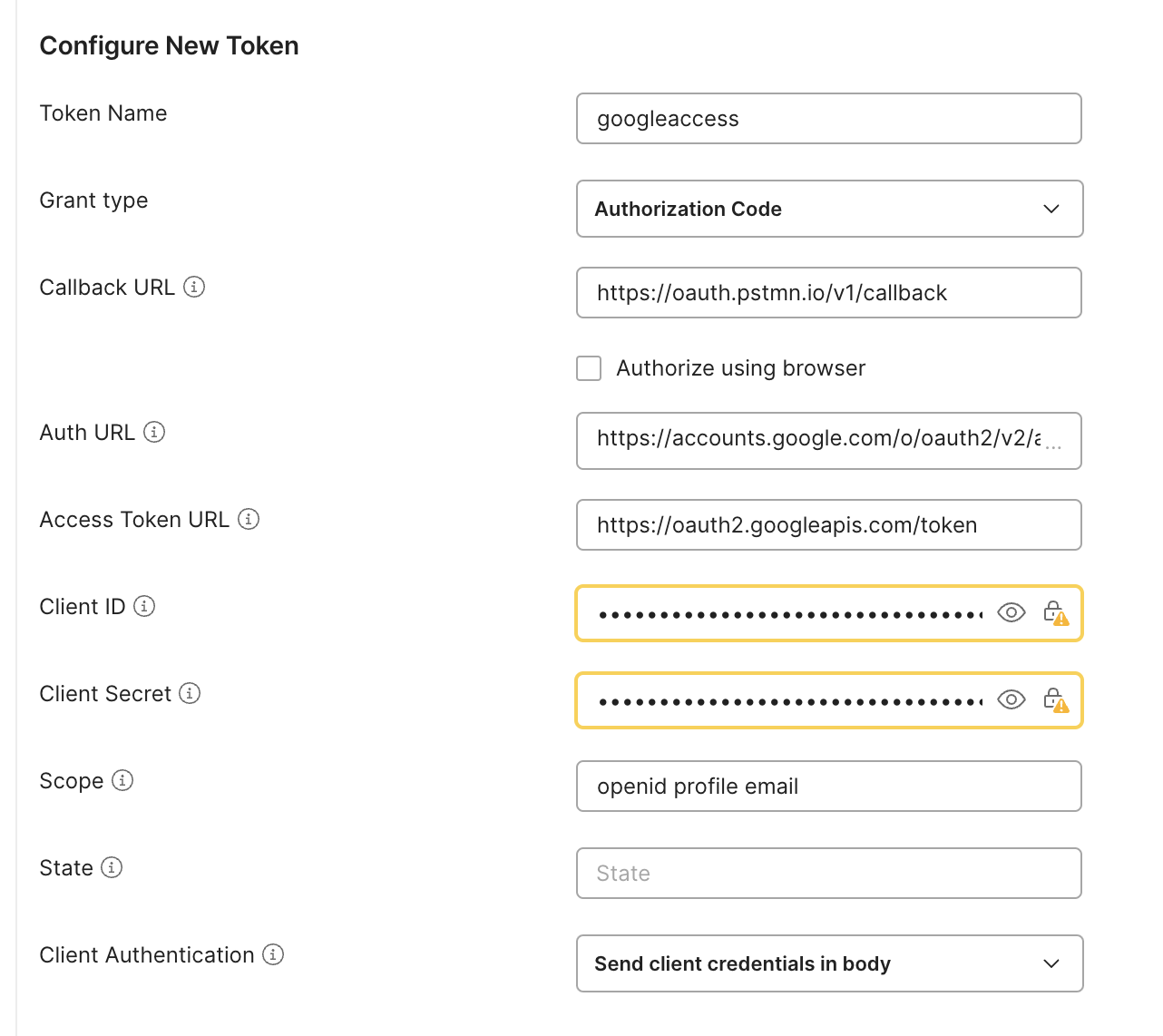Click the Client ID info icon

pos(144,606)
